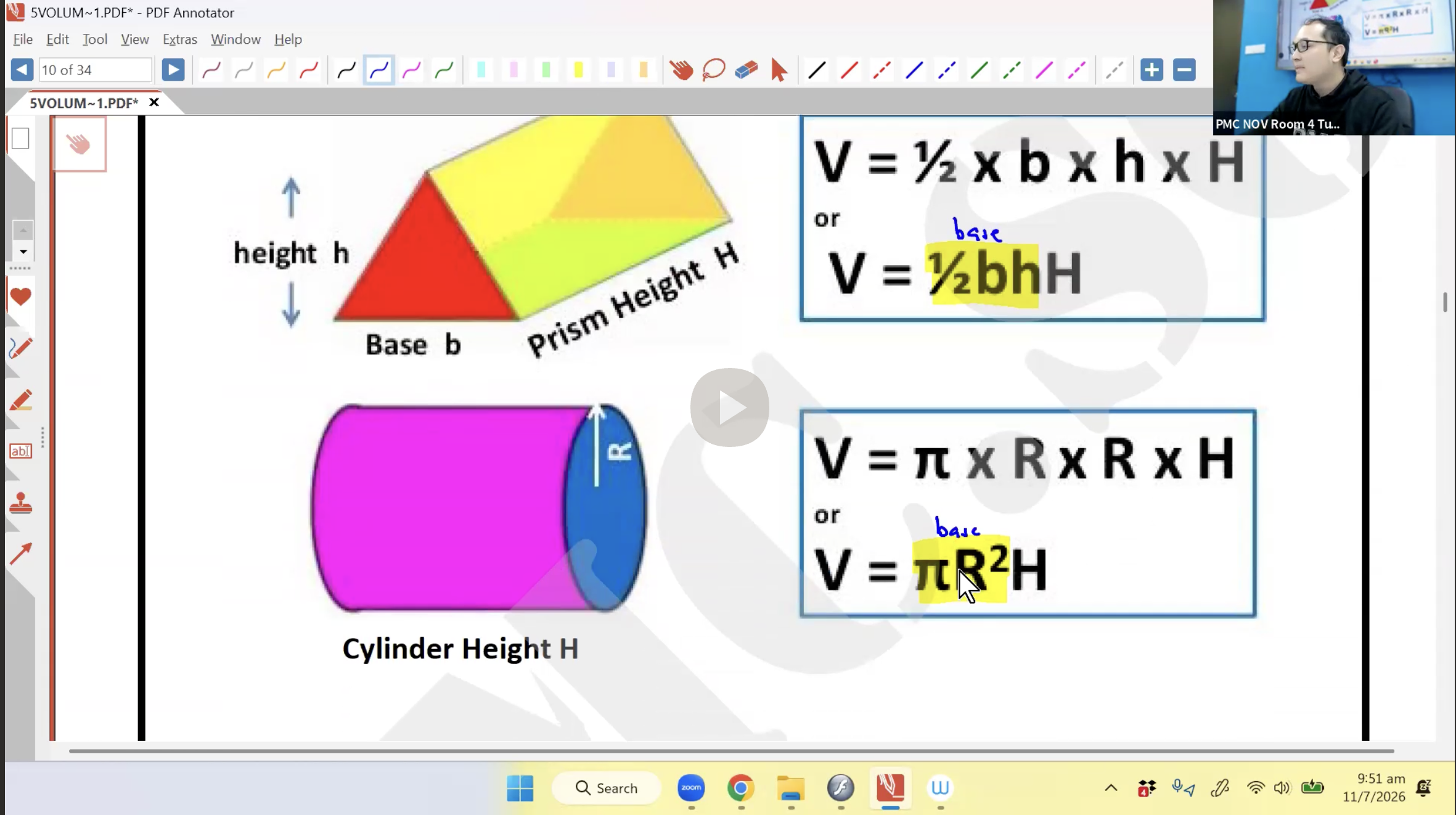Click the taskbar Search box
The width and height of the screenshot is (1456, 815).
click(x=607, y=788)
